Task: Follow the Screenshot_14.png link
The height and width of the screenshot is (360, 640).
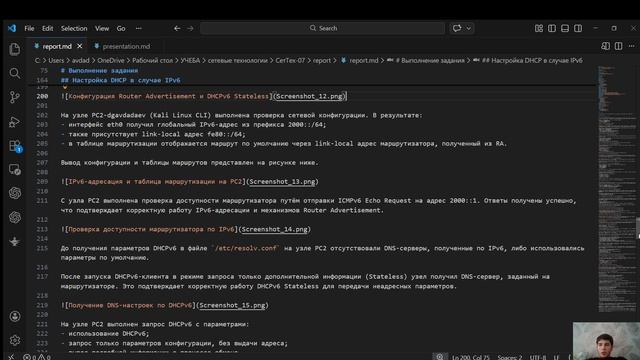Action: click(274, 229)
